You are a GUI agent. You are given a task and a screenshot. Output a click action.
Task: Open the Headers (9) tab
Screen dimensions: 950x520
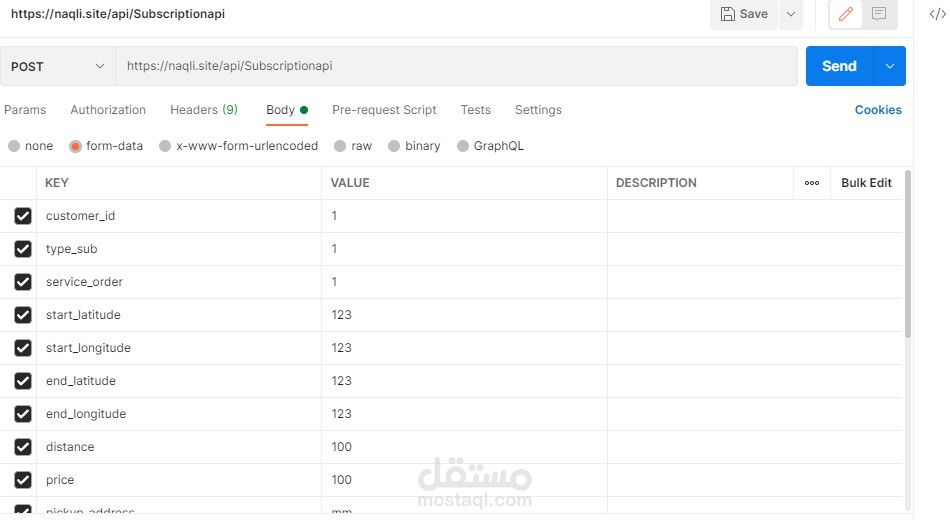(204, 110)
